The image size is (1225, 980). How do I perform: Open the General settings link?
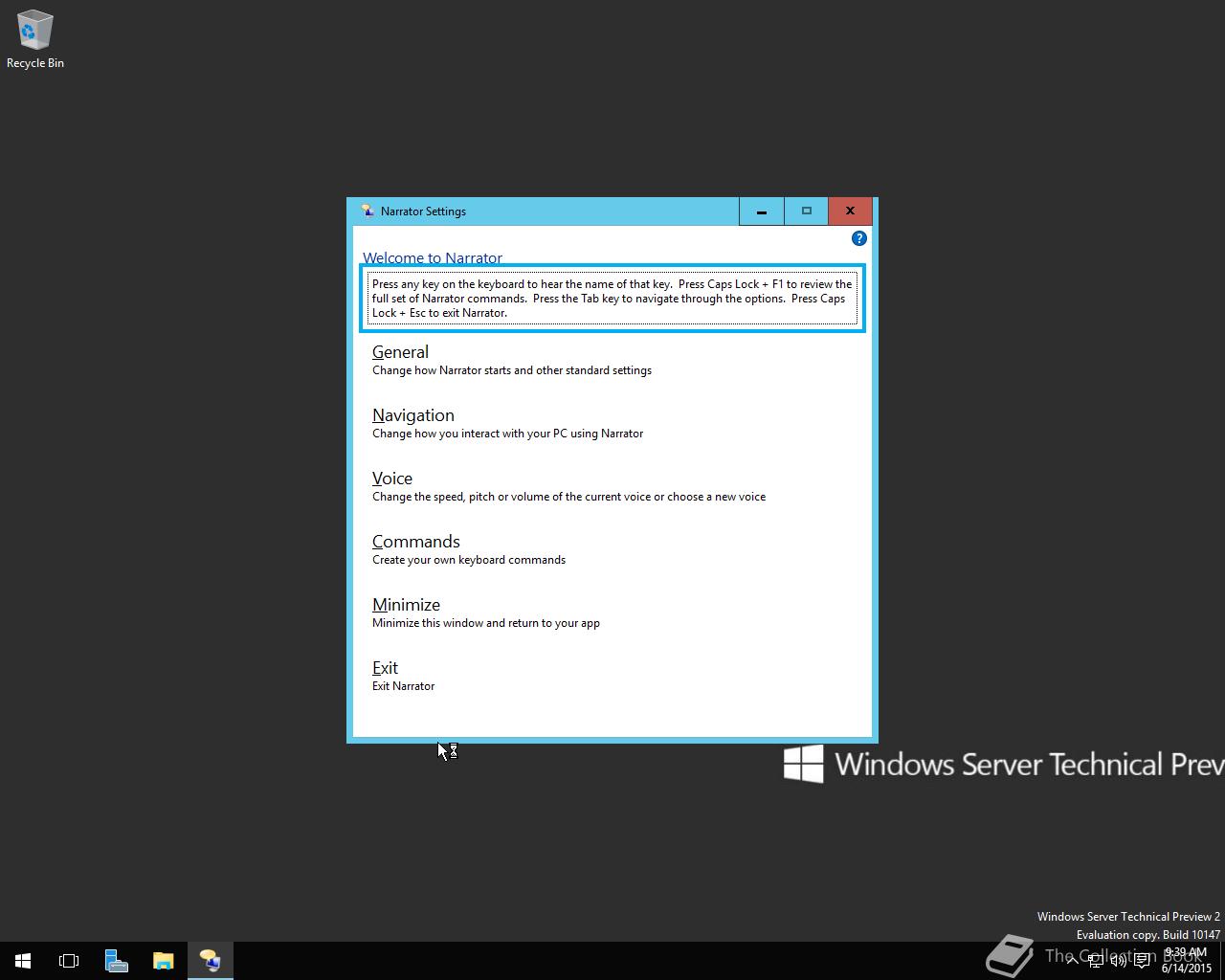400,352
